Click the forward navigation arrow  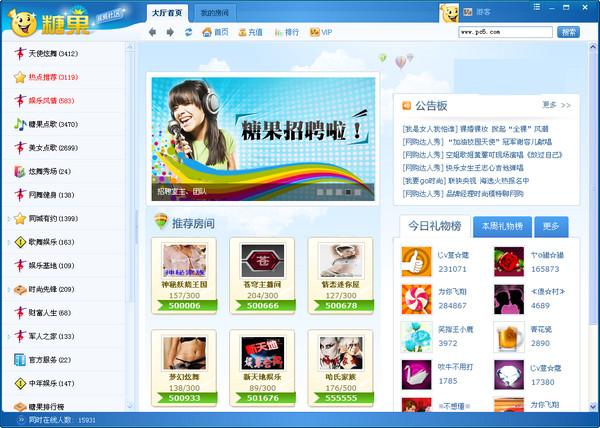(x=170, y=32)
